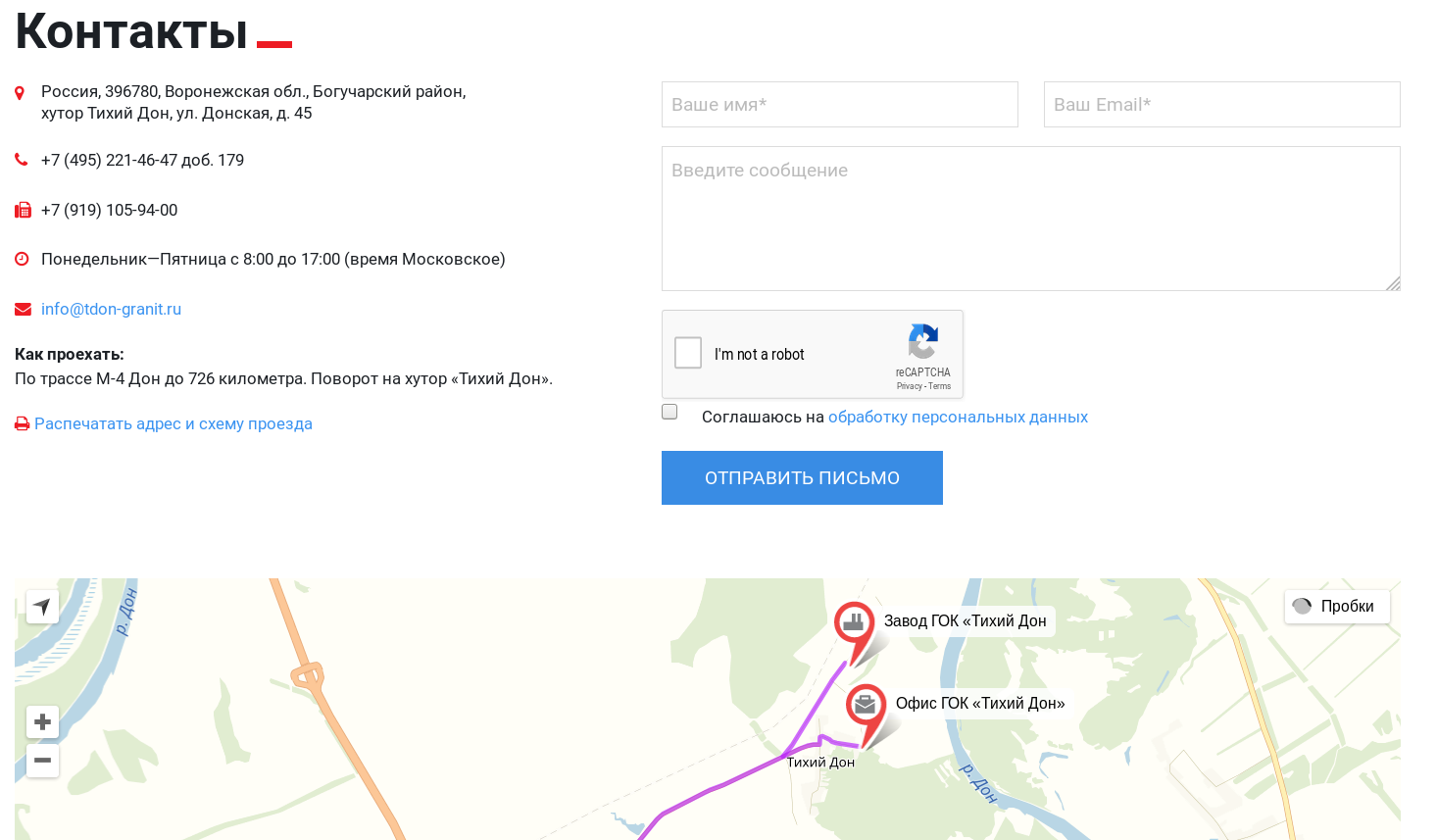Image resolution: width=1437 pixels, height=840 pixels.
Task: Click the «Ваше имя» input field
Action: click(839, 104)
